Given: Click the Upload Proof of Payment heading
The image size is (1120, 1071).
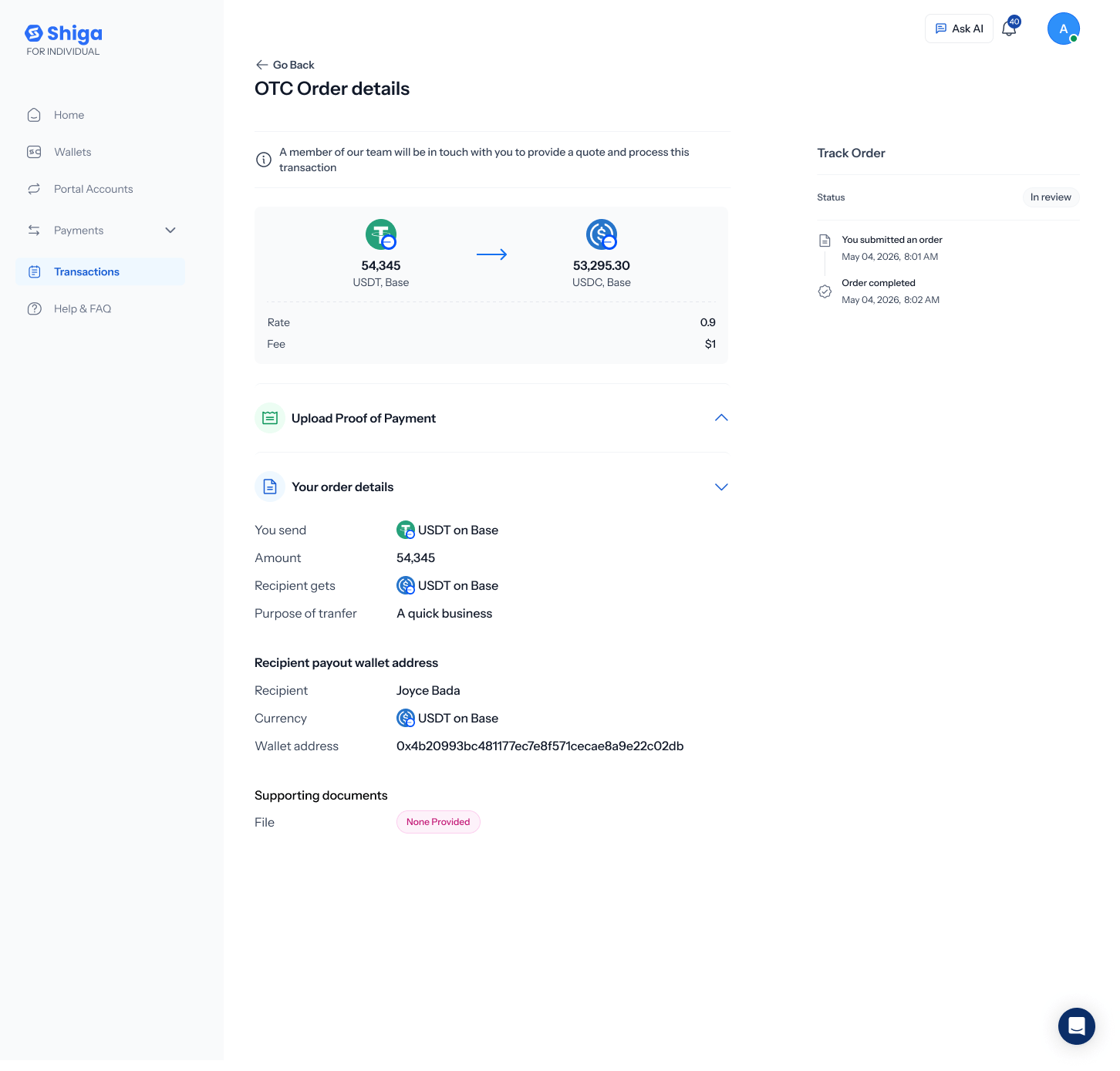Looking at the screenshot, I should (x=363, y=418).
